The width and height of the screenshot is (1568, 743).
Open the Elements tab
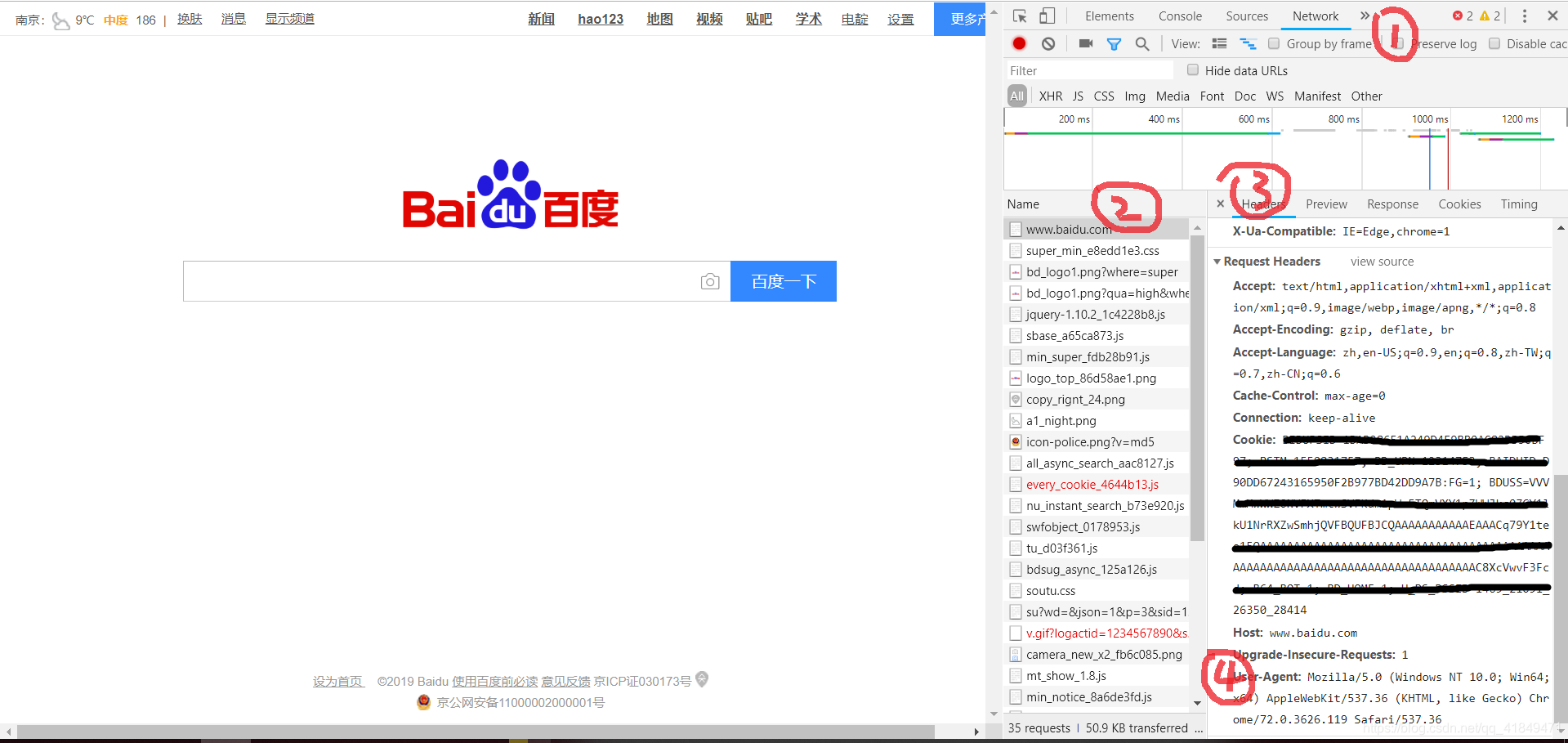click(1109, 16)
